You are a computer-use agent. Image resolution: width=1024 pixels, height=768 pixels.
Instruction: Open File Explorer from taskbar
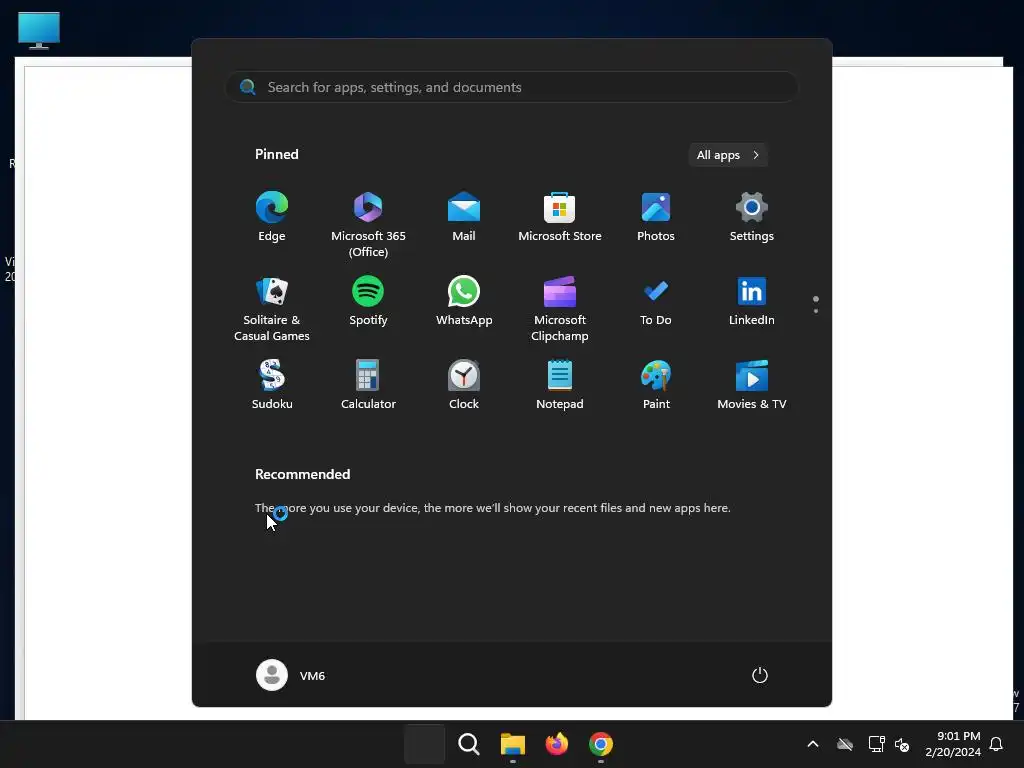(513, 744)
